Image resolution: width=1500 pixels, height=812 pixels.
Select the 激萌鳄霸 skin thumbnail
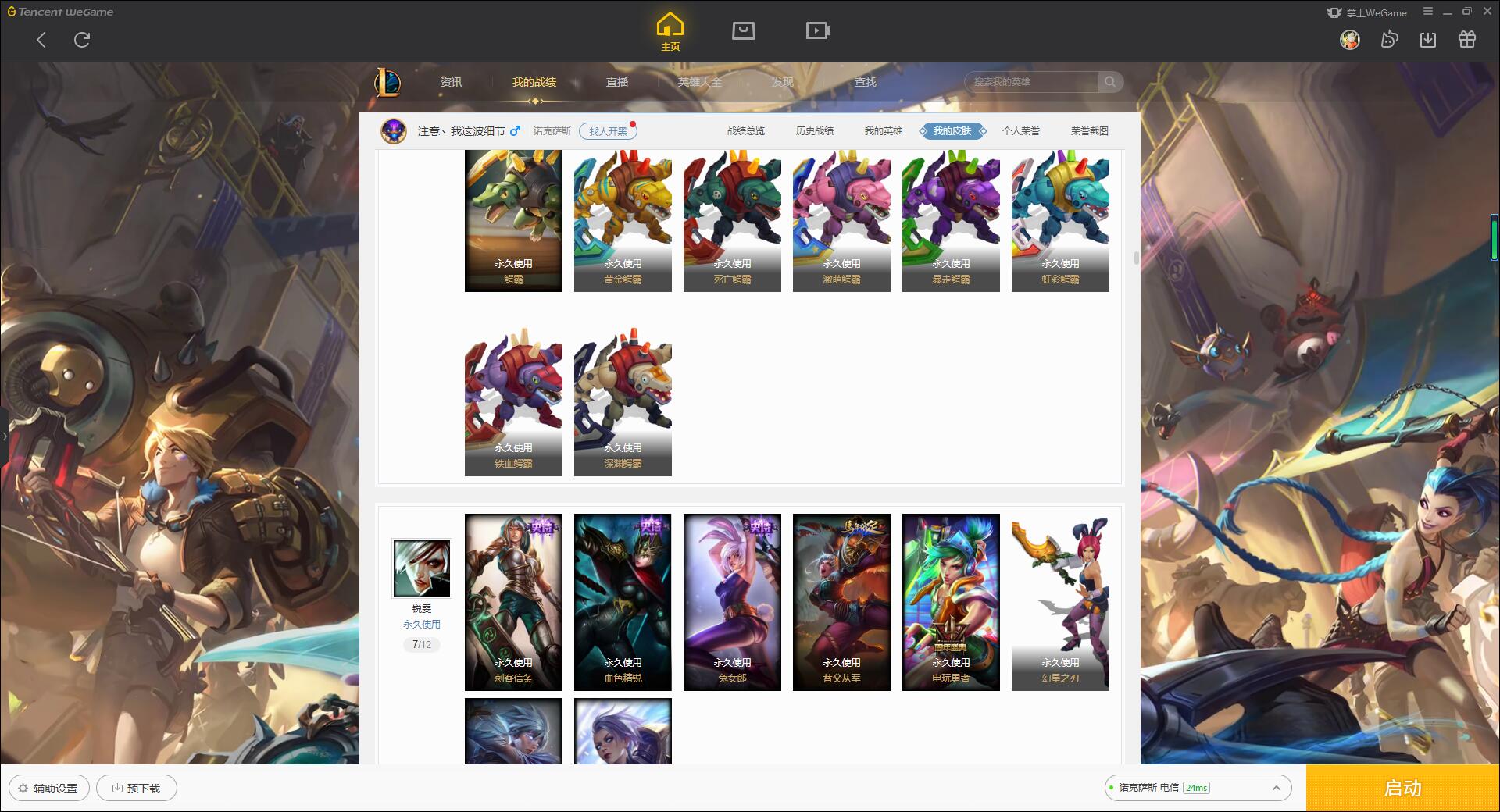click(x=841, y=221)
